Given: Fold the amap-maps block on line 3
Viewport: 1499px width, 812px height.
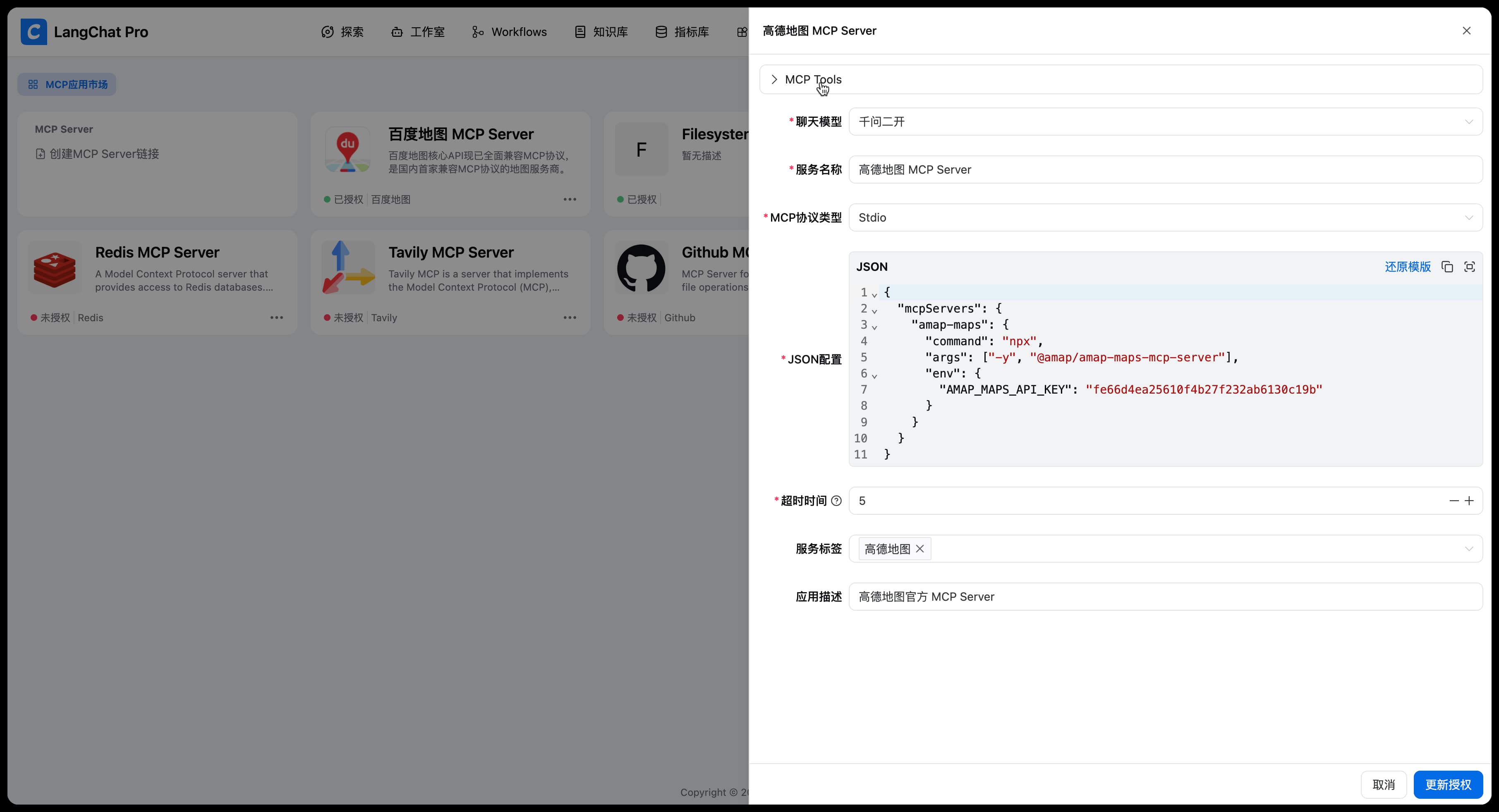Looking at the screenshot, I should [874, 327].
